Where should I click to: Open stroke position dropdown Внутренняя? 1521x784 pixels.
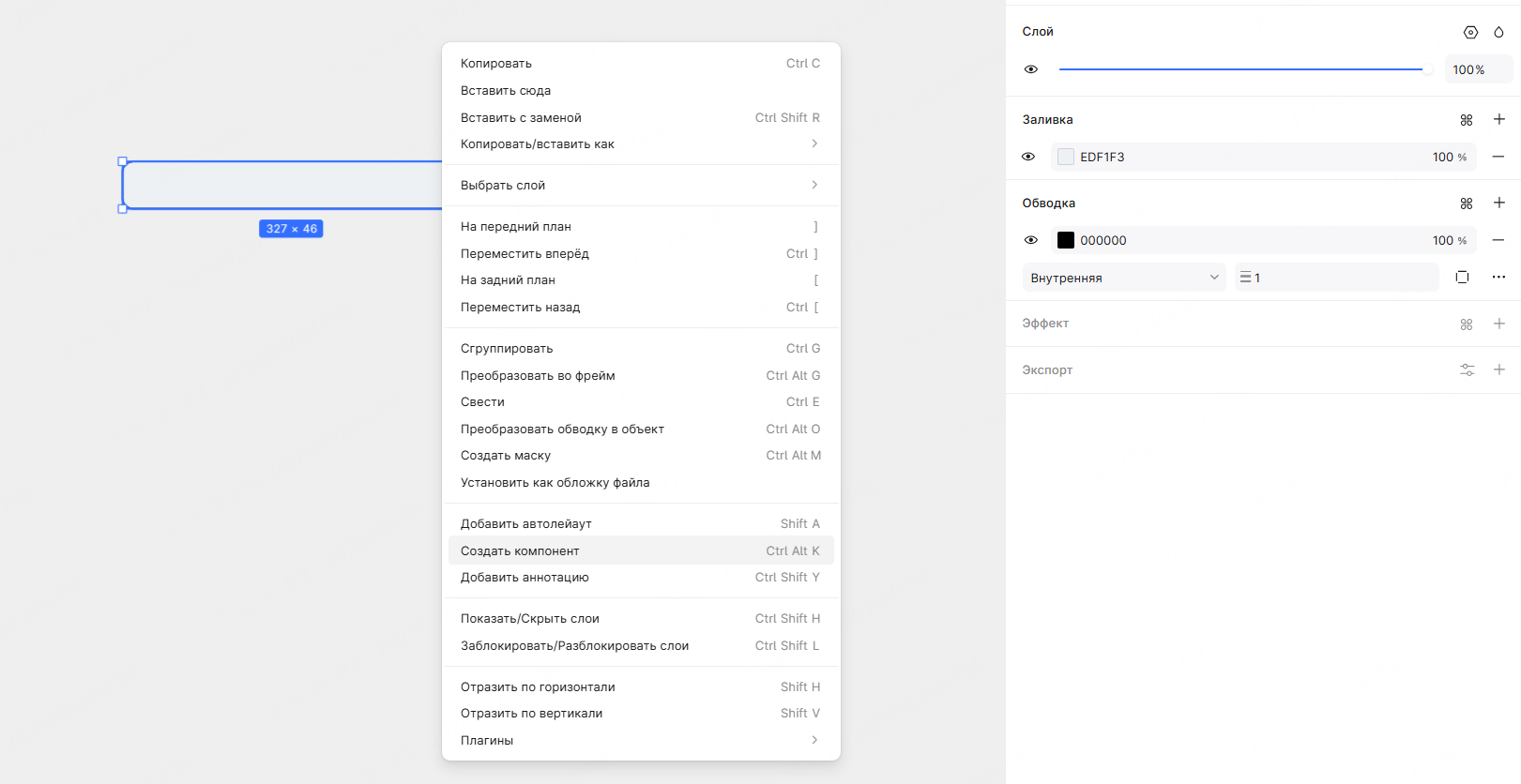[1123, 278]
